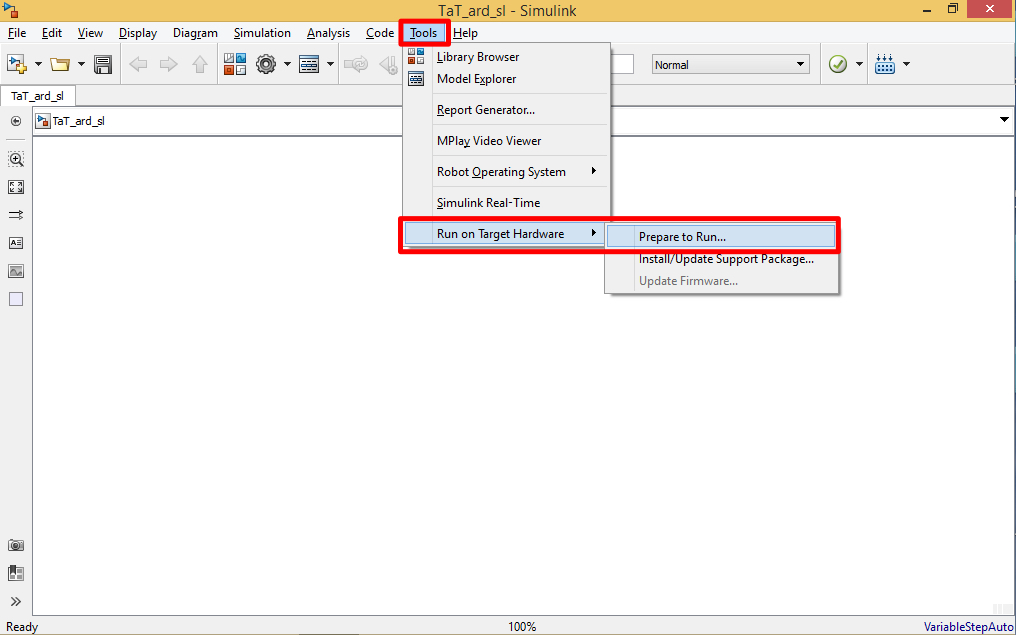
Task: Close the open Tools menu
Action: [424, 33]
